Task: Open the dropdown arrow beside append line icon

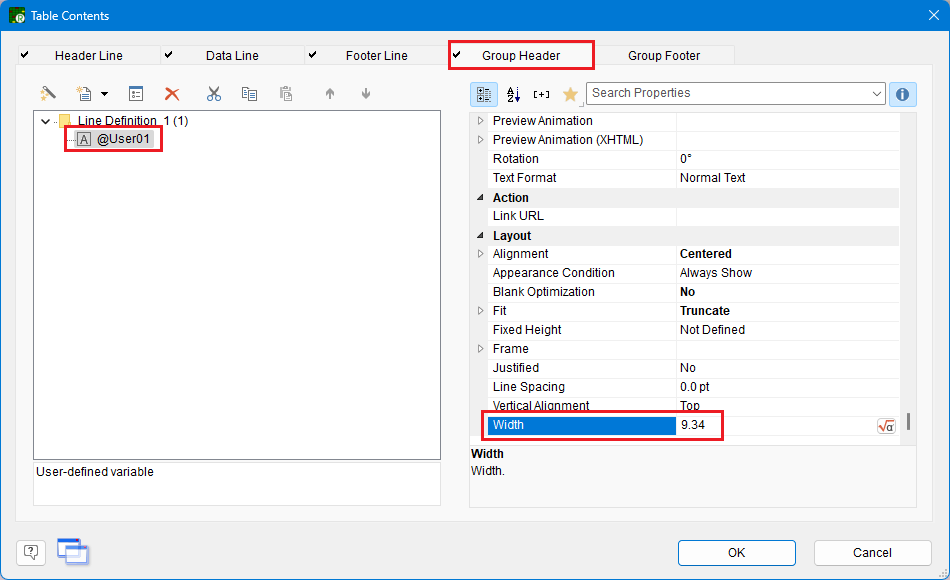Action: 104,94
